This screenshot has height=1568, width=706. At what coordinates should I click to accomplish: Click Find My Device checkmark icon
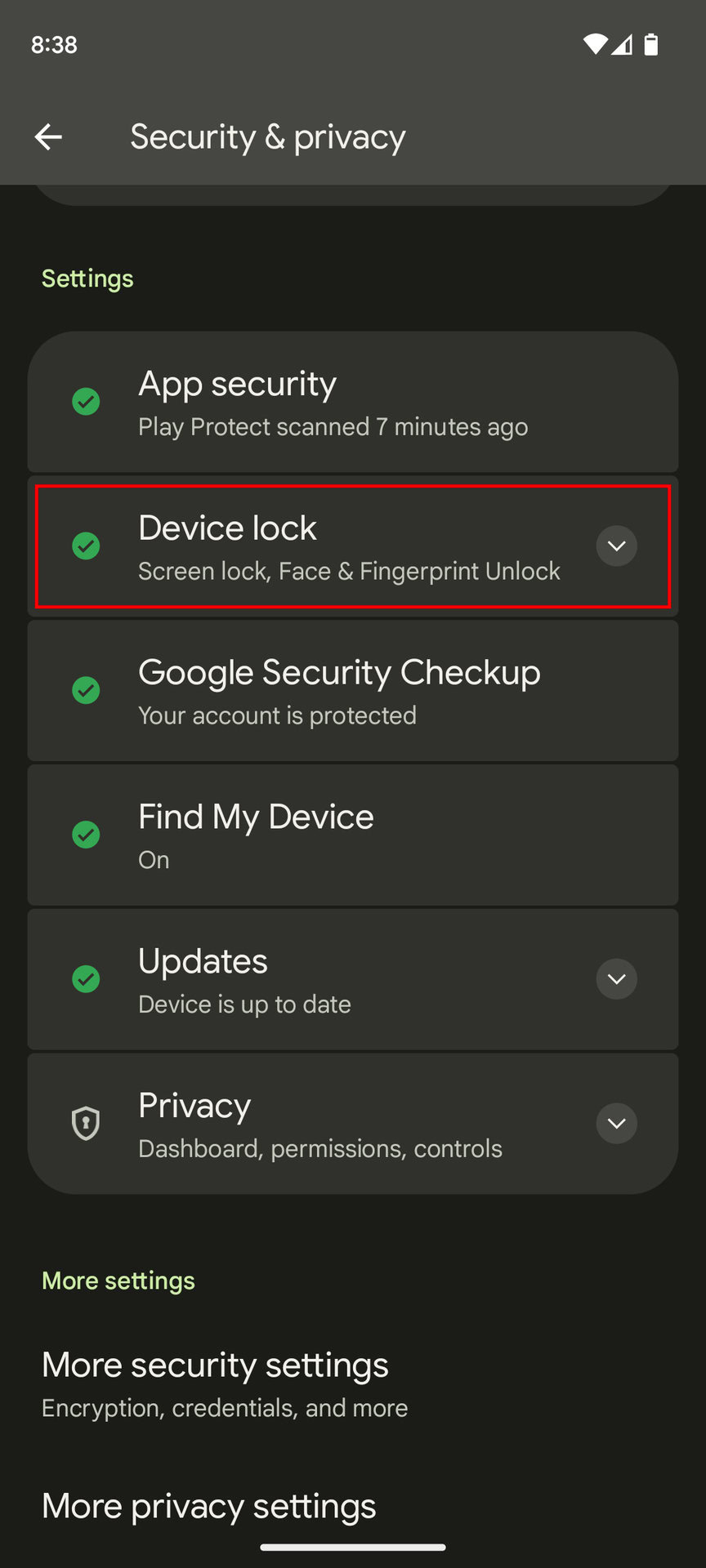coord(86,835)
